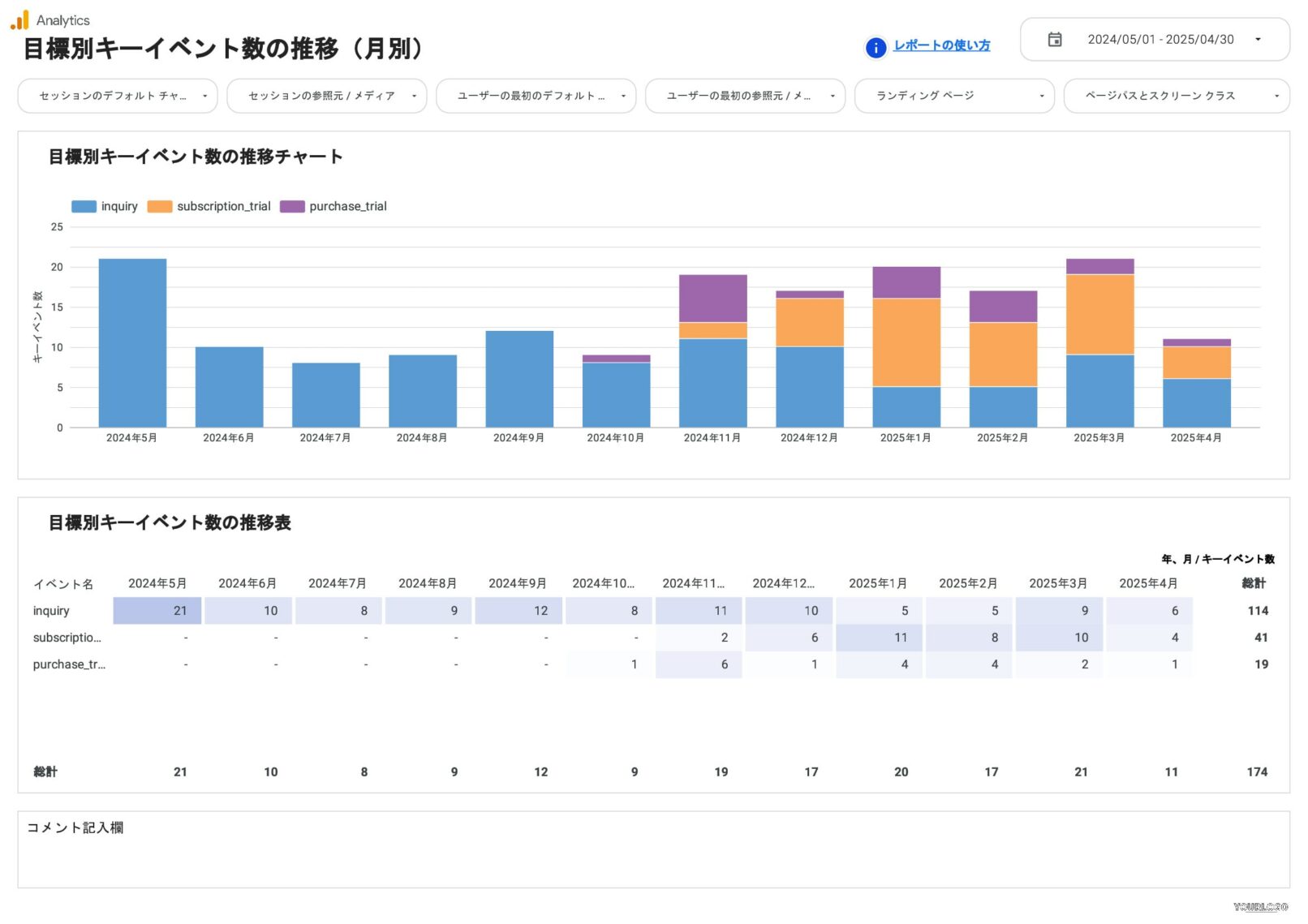Open the ランディング ページ filter dropdown
The height and width of the screenshot is (924, 1308).
[x=953, y=95]
